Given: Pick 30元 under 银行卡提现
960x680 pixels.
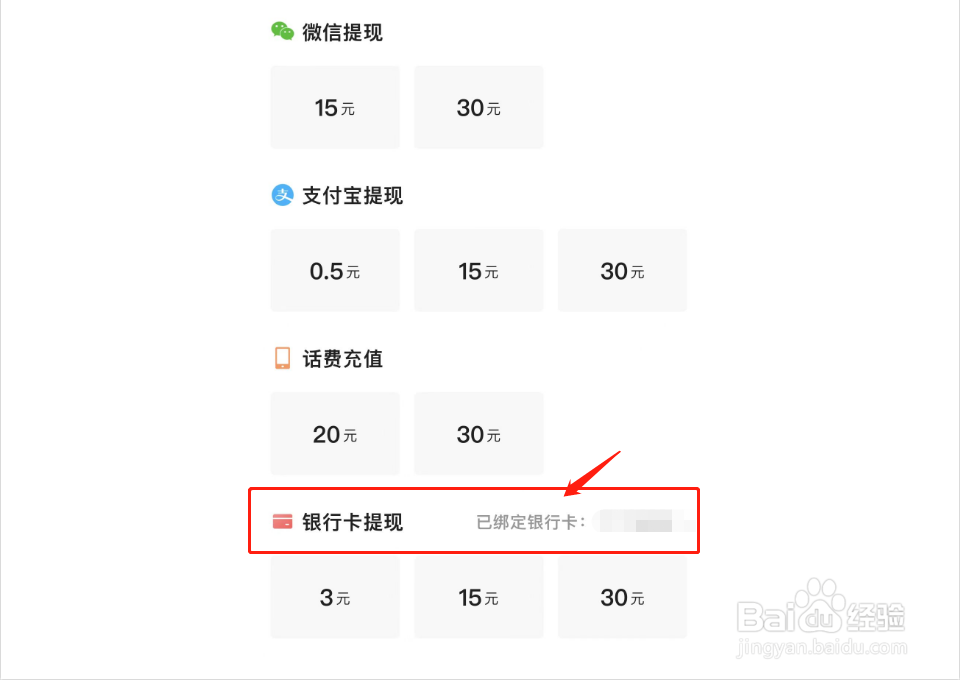Looking at the screenshot, I should (622, 597).
